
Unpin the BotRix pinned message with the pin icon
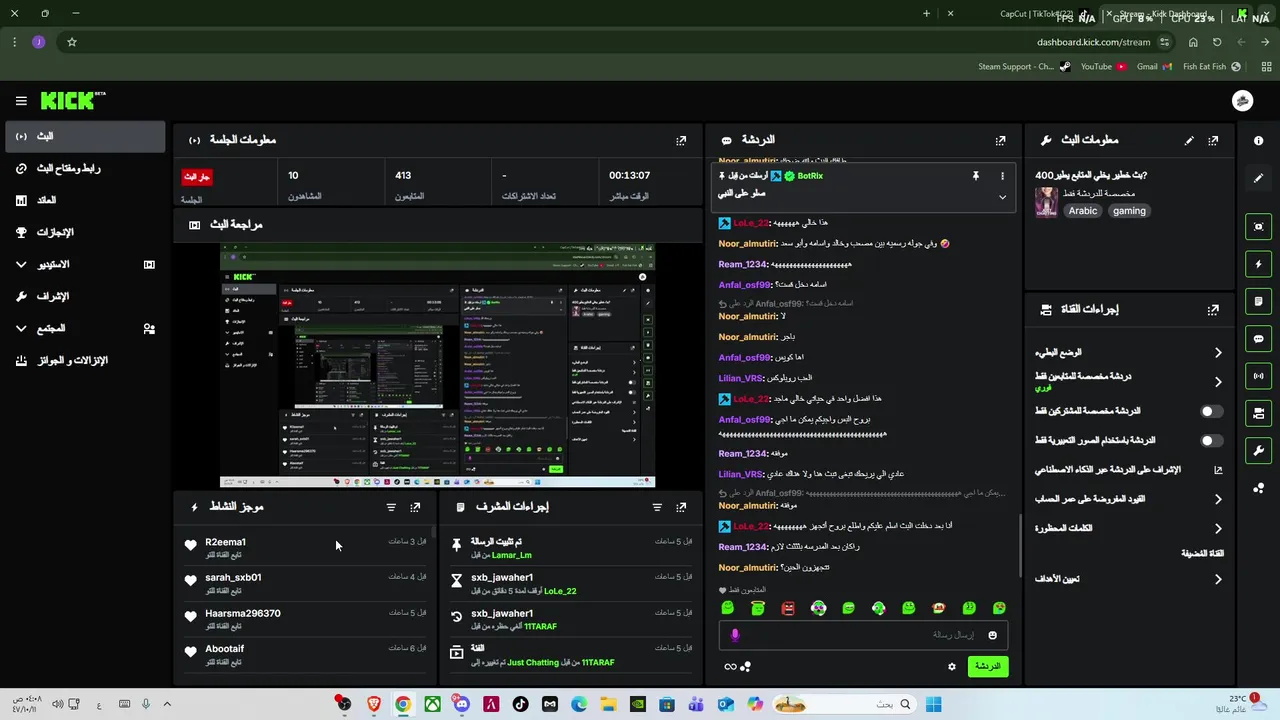[975, 176]
